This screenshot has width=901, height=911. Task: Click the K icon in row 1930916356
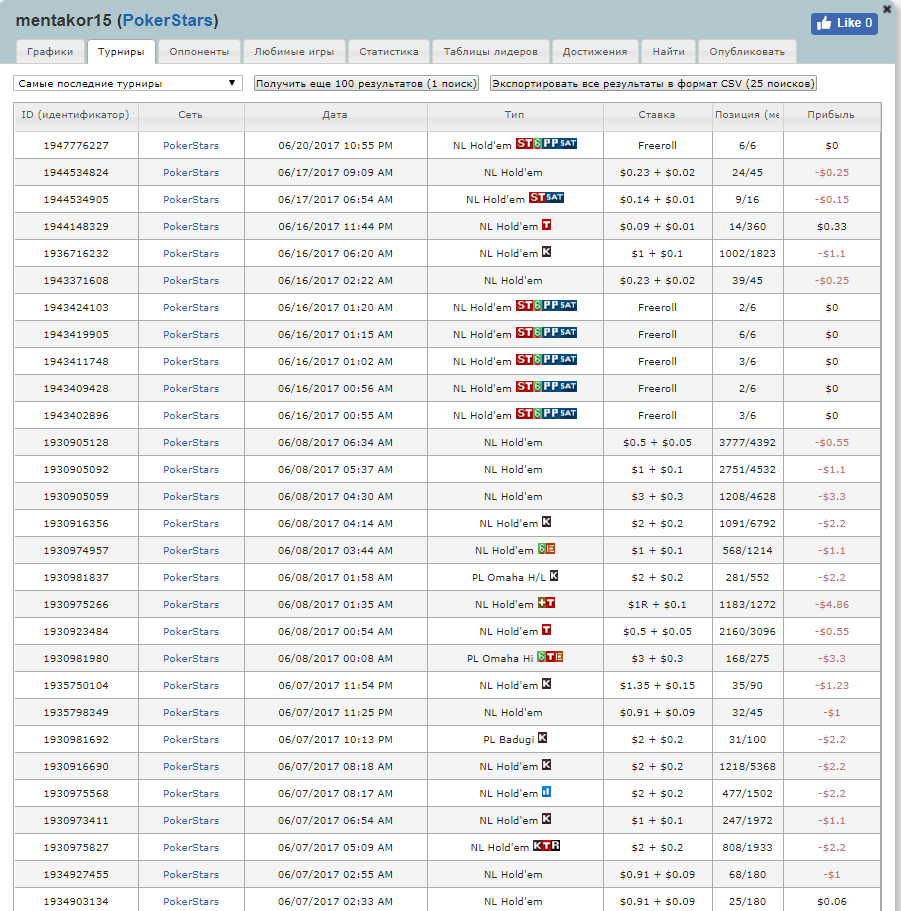click(x=546, y=522)
